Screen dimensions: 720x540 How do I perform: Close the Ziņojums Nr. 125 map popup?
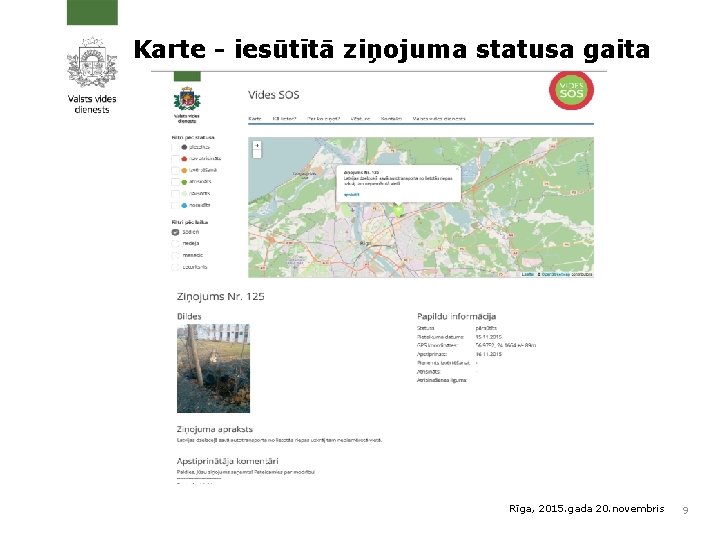coord(457,169)
